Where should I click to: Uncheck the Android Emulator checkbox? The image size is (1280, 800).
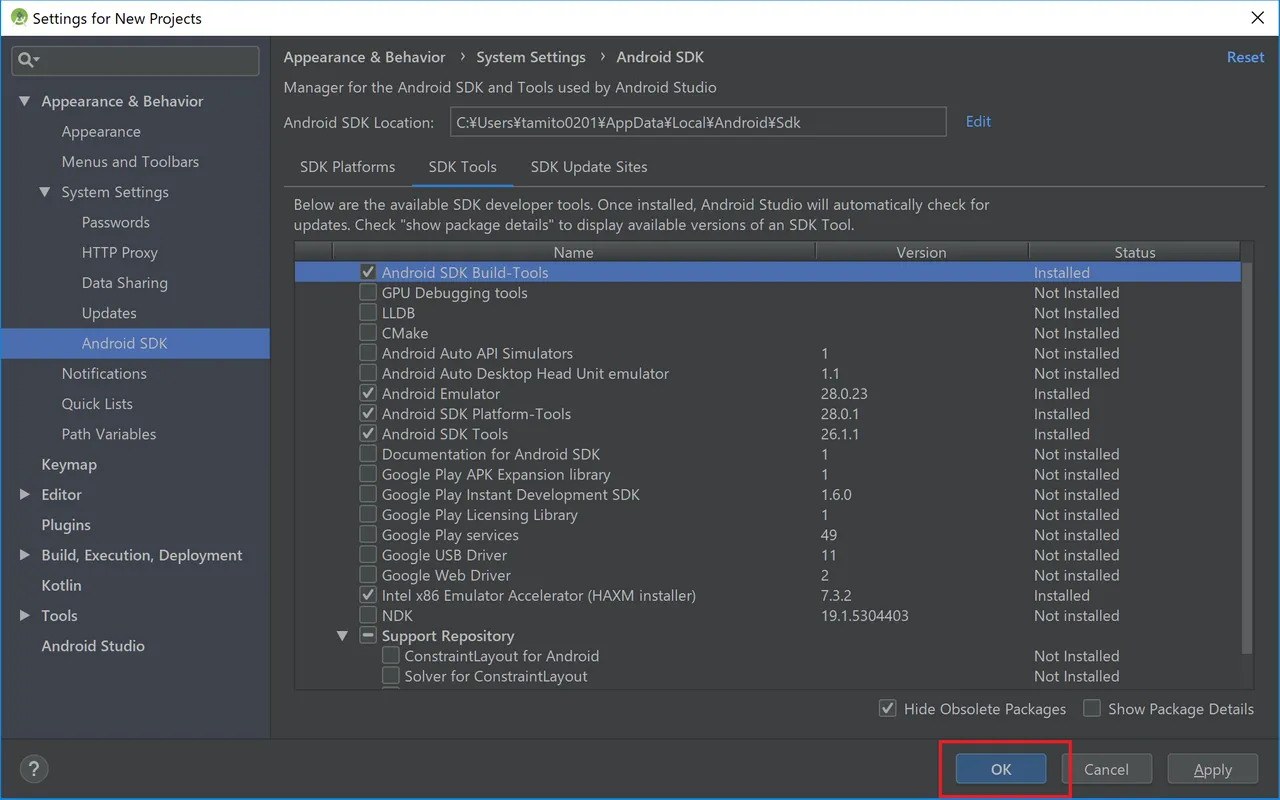coord(368,394)
